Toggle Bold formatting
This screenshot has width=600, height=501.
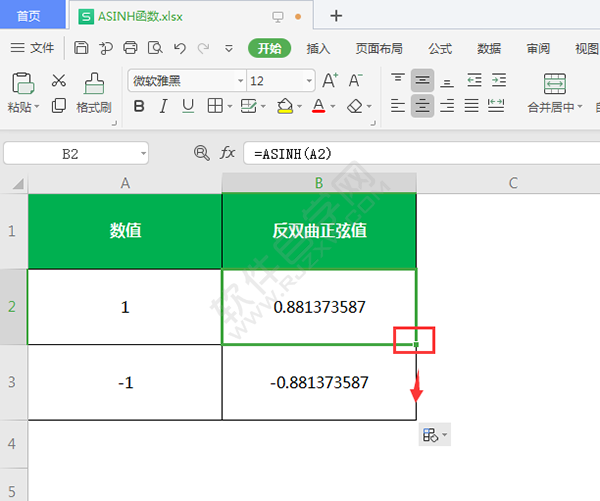[x=139, y=106]
